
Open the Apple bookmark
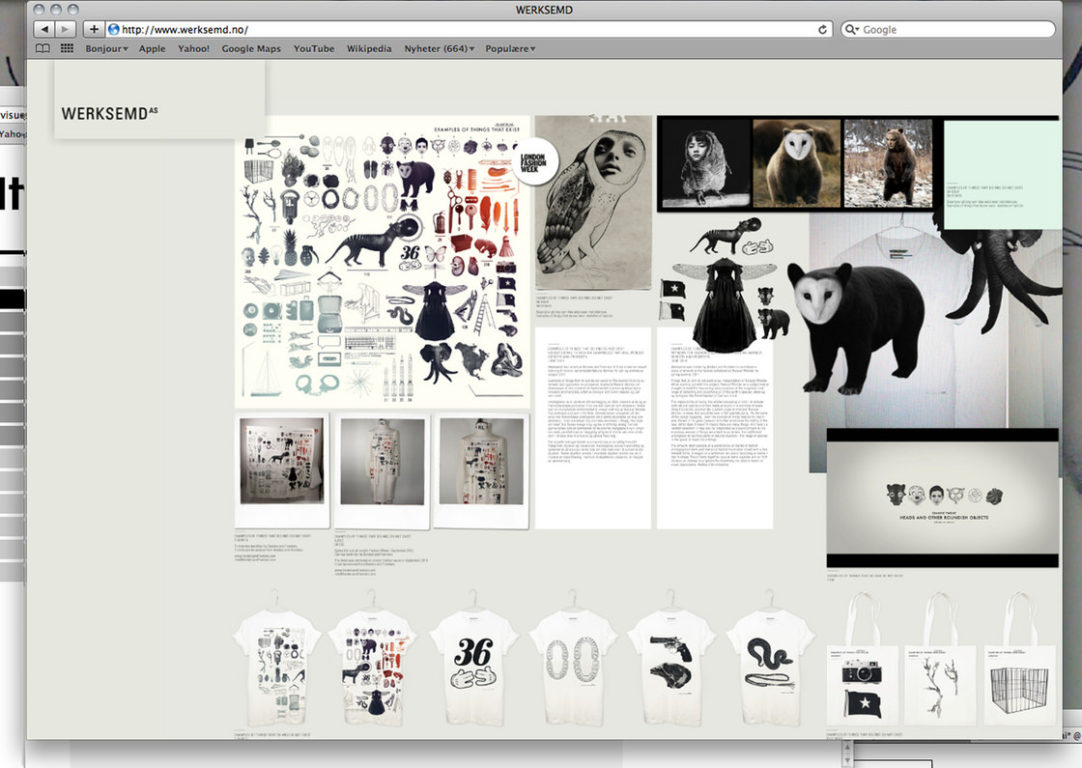coord(152,48)
